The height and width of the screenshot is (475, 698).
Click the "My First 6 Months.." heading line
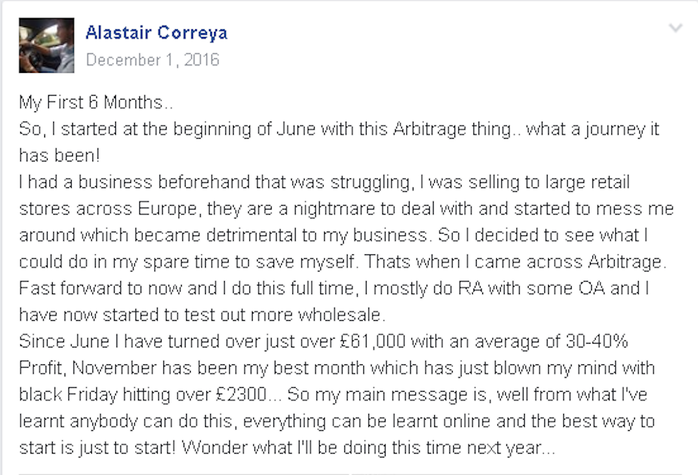coord(96,102)
